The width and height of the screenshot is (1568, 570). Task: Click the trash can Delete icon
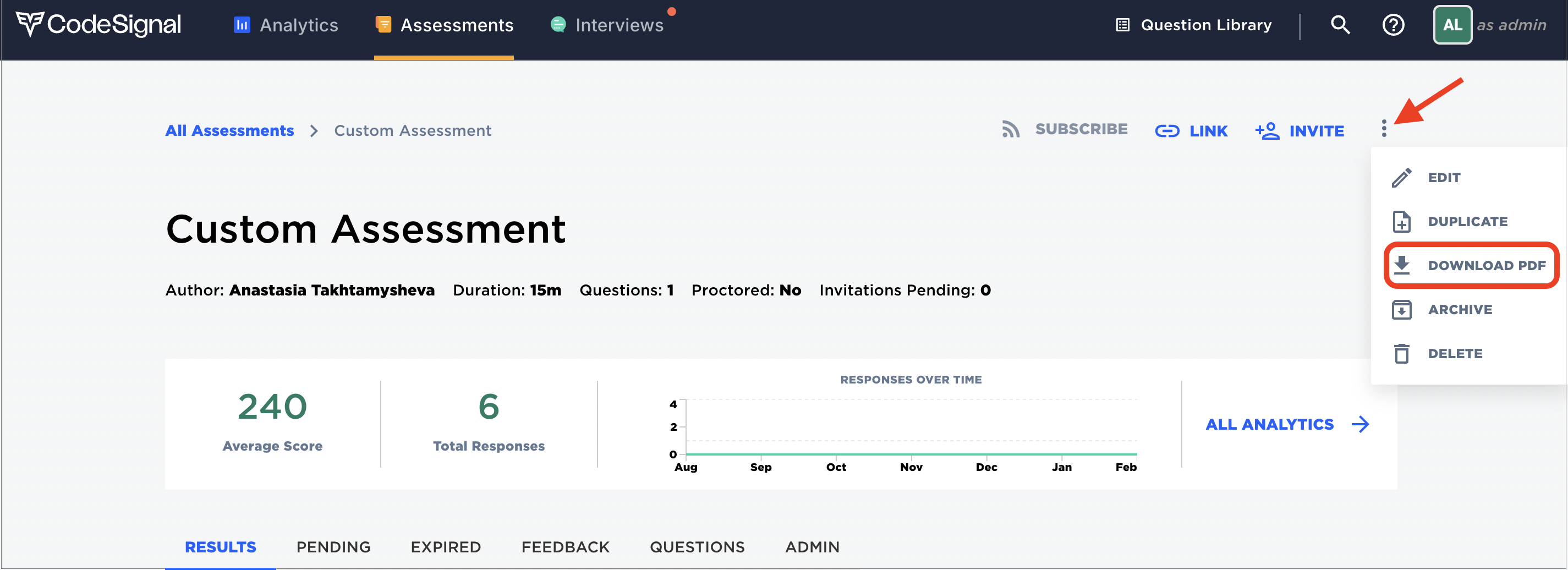(1401, 353)
